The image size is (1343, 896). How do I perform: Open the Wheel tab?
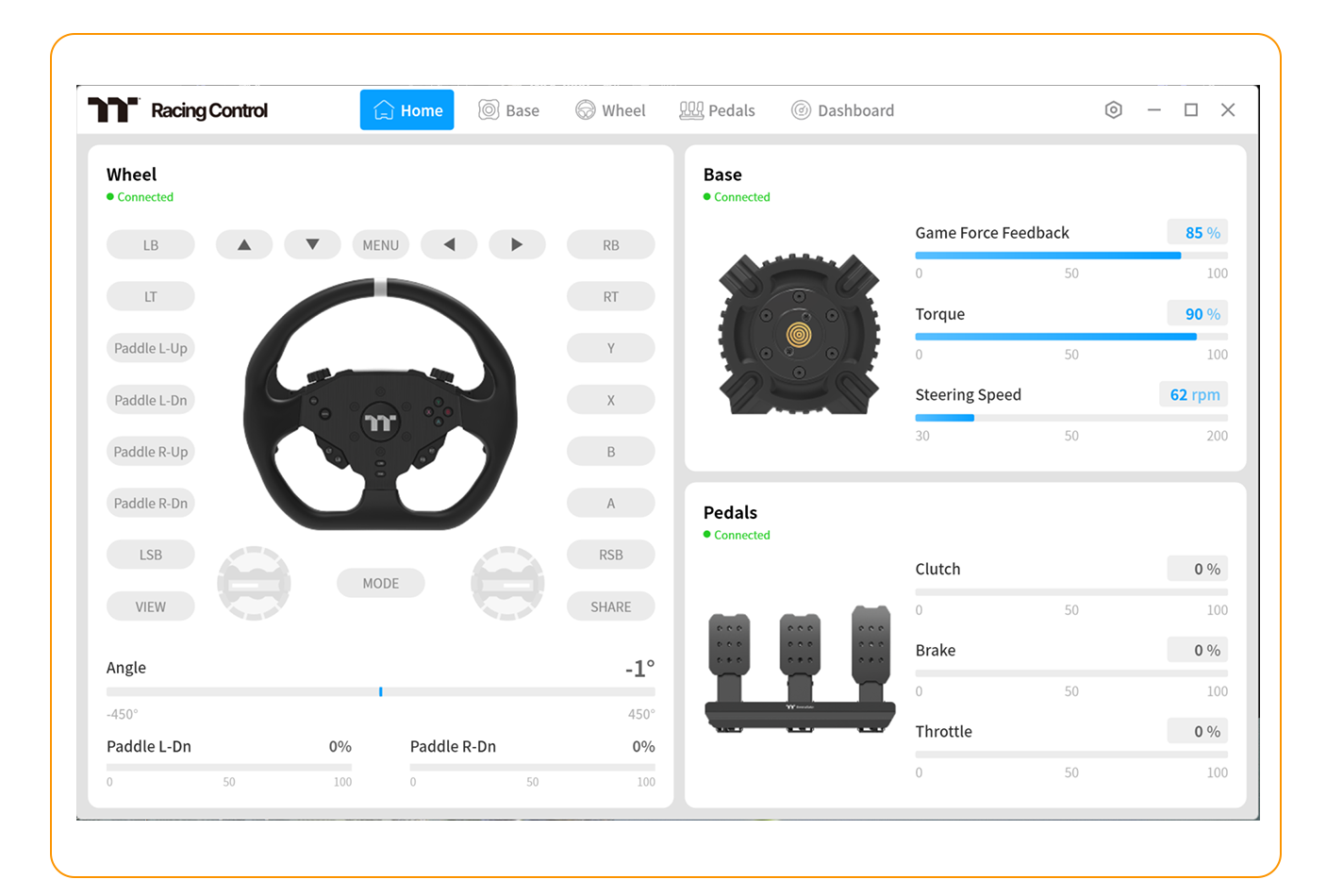610,110
